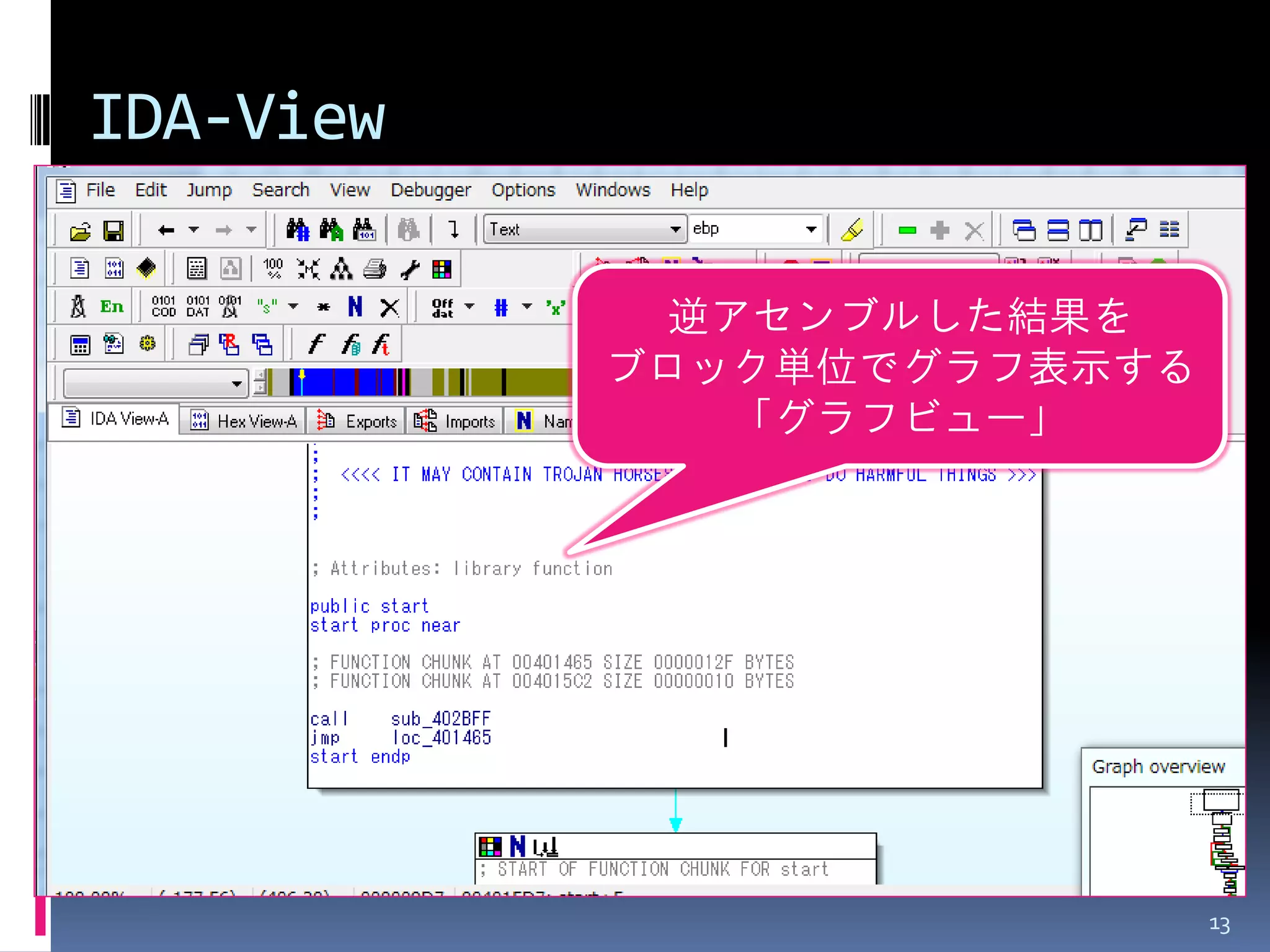Open the Help menu

(x=689, y=190)
